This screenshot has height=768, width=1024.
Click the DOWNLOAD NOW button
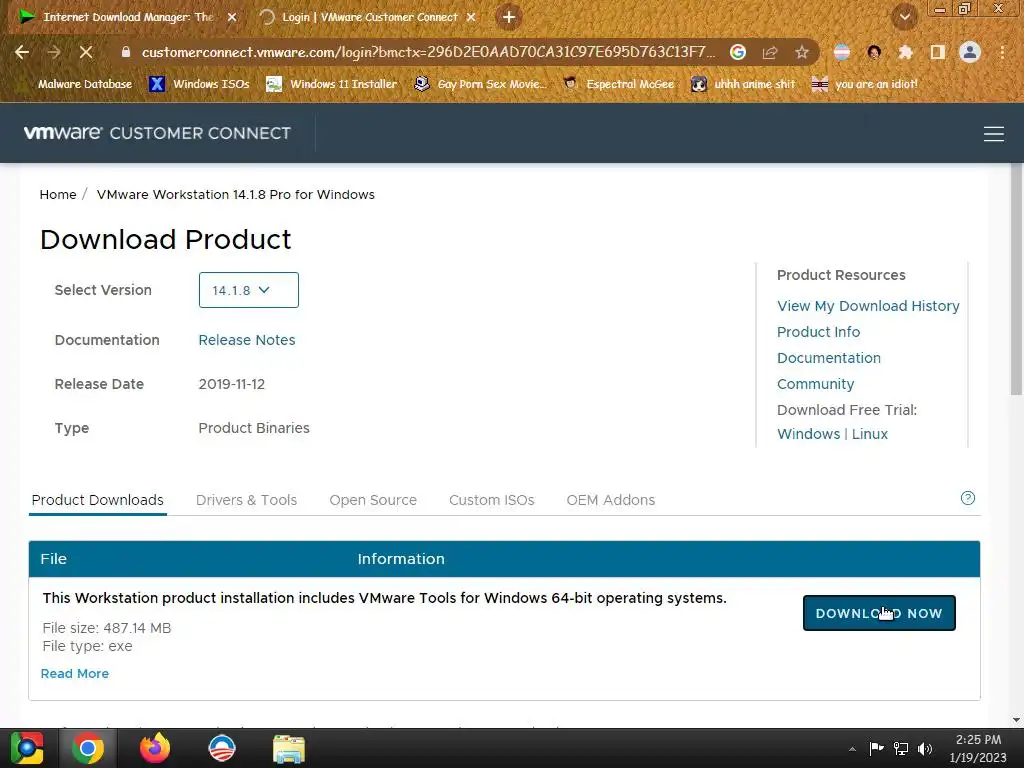click(879, 613)
